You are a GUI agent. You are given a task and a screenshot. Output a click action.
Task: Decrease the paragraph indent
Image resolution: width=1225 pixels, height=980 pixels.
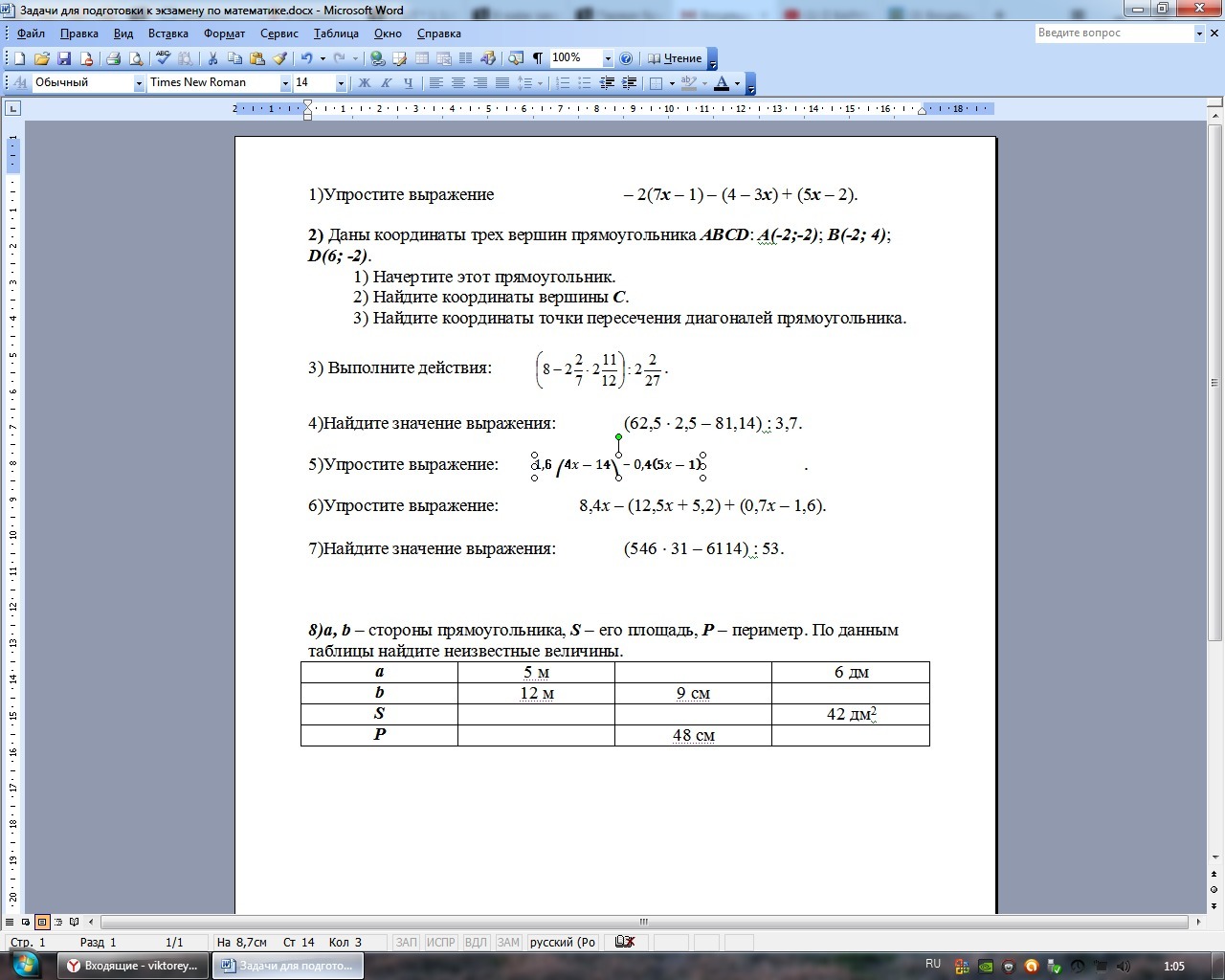coord(607,83)
